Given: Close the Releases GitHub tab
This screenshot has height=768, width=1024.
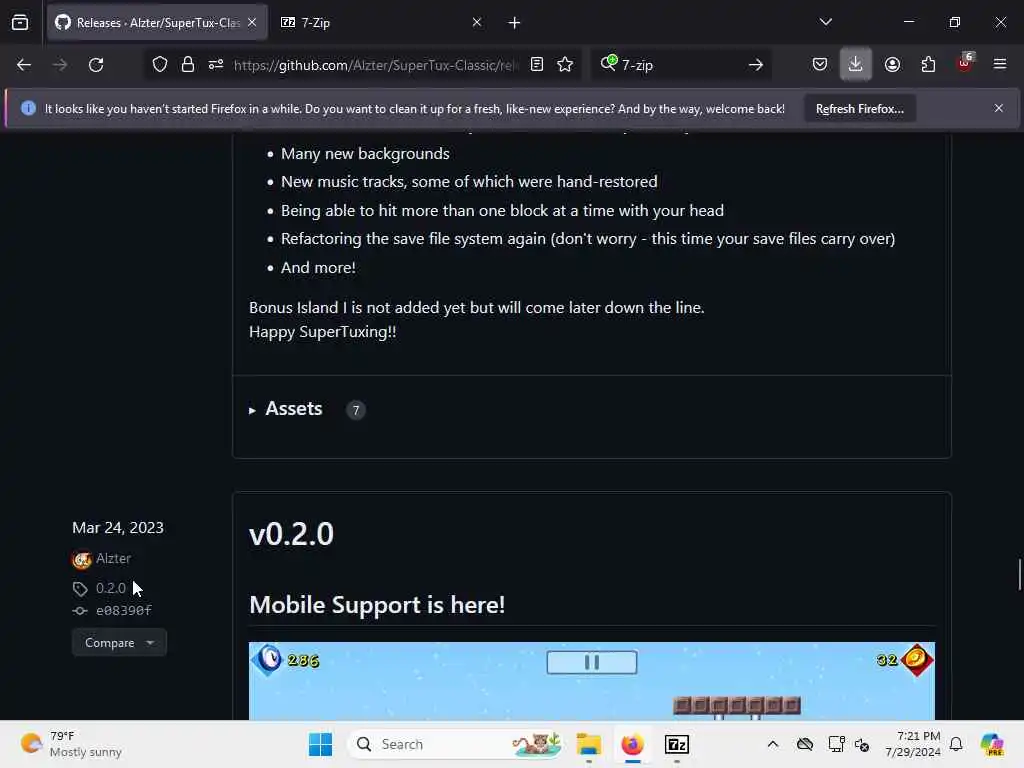Looking at the screenshot, I should (x=252, y=22).
